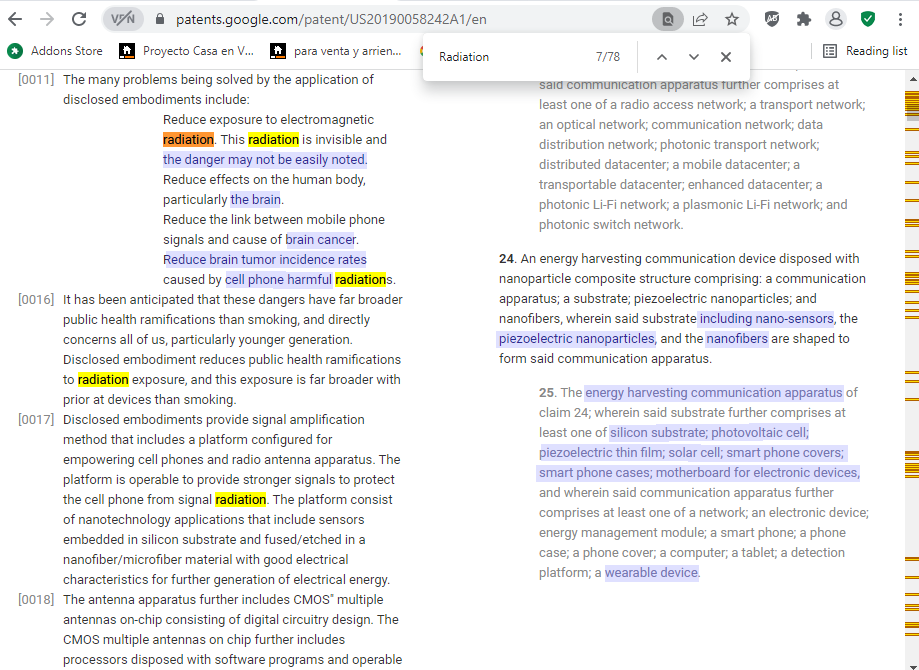919x670 pixels.
Task: Click the ad blocker extension icon
Action: [772, 19]
